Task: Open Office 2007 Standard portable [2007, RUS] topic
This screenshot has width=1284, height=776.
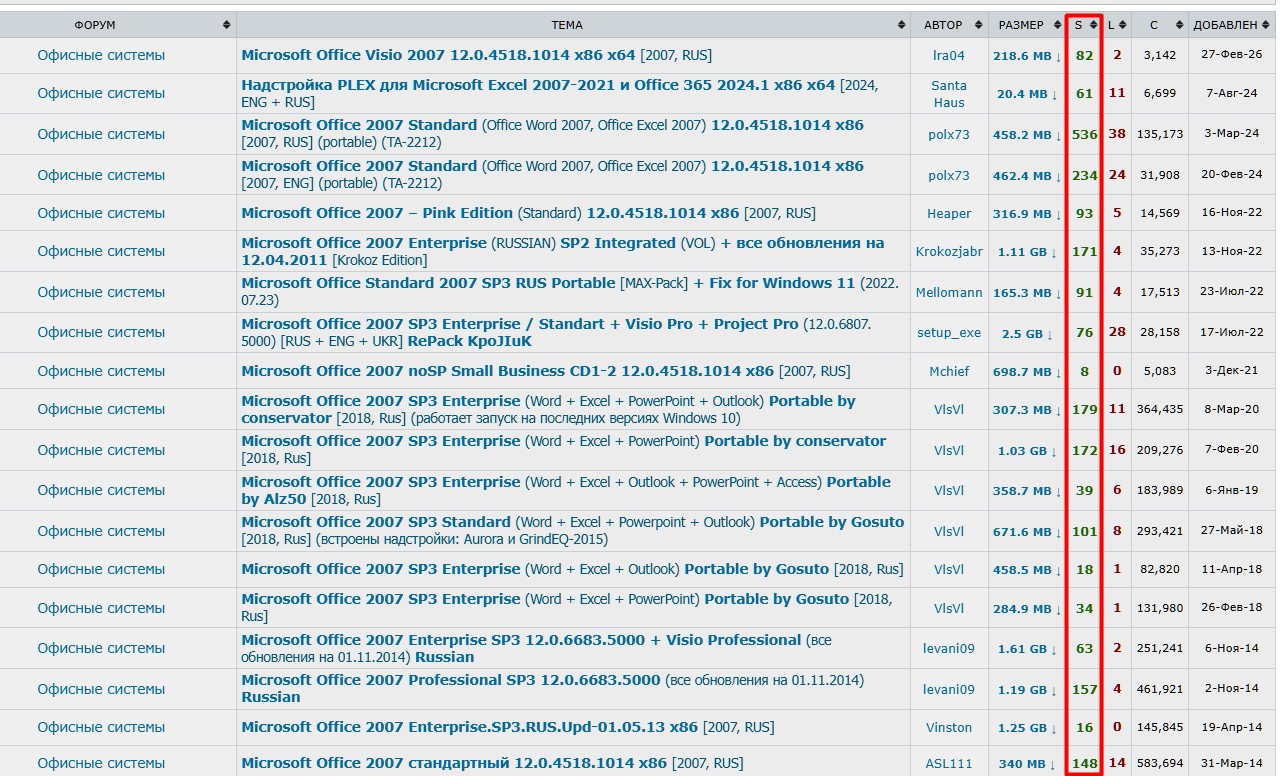Action: click(553, 134)
